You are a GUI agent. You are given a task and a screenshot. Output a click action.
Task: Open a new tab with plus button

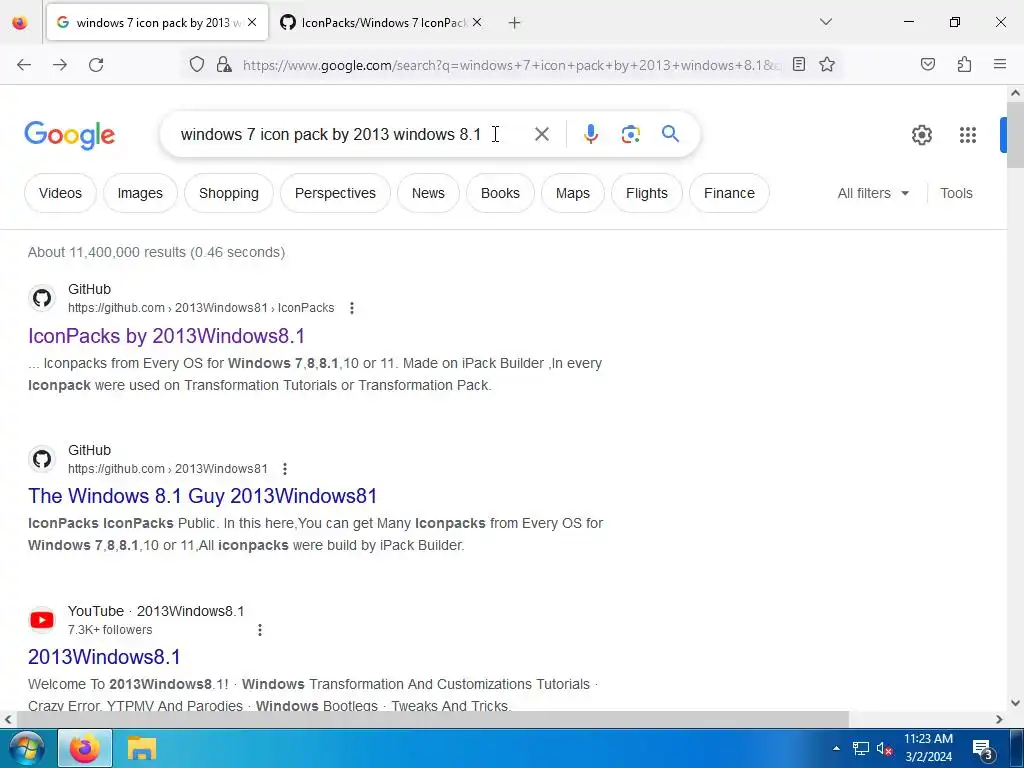[515, 23]
